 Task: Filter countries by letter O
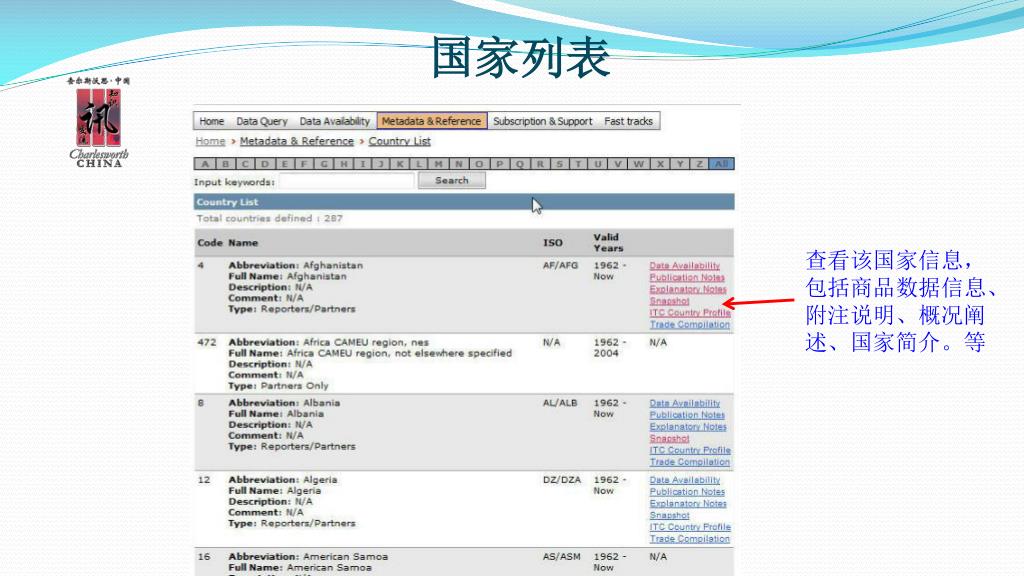coord(479,164)
